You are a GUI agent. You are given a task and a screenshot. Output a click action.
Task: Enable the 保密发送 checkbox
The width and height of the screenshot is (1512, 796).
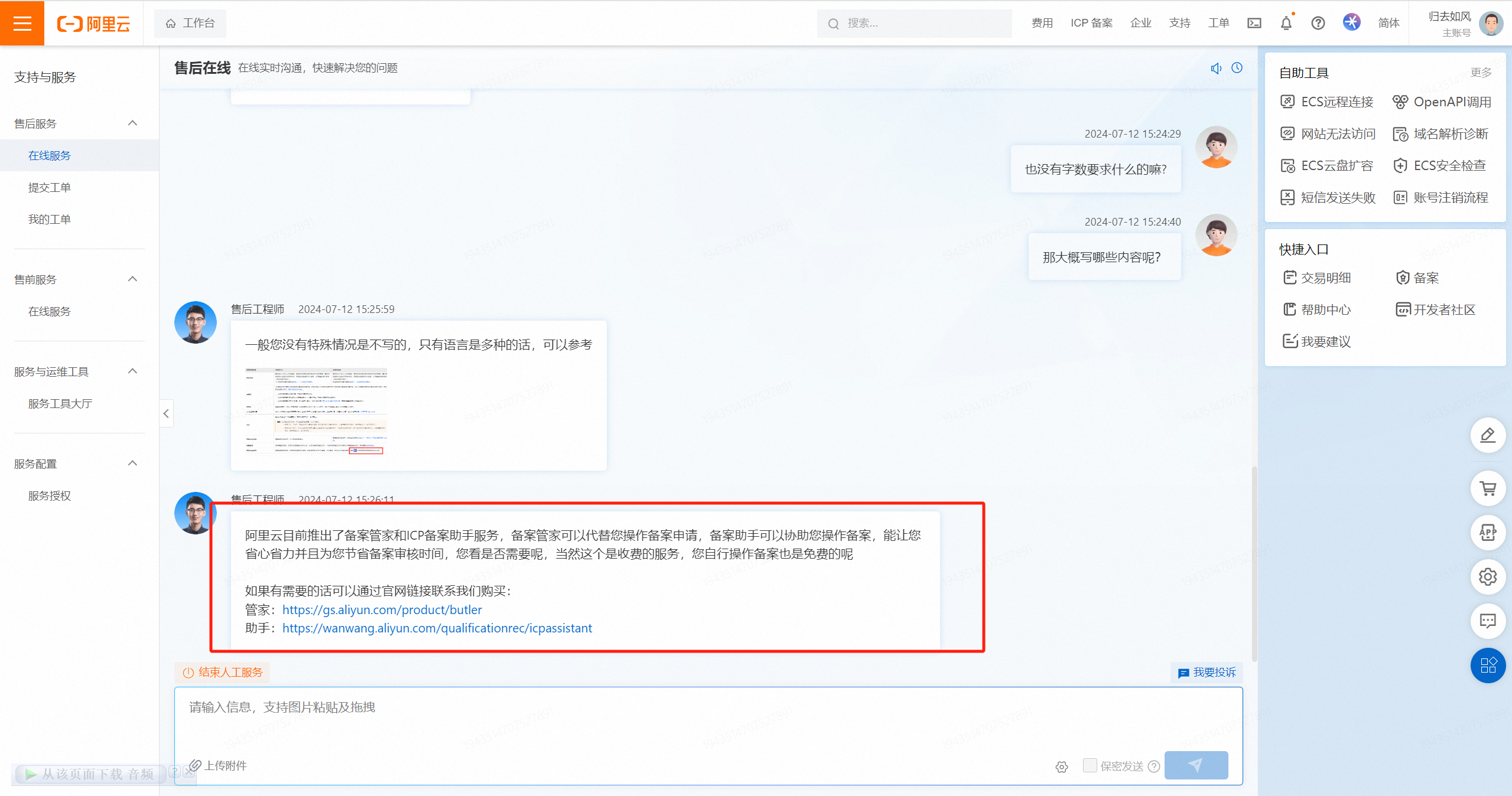click(x=1090, y=765)
